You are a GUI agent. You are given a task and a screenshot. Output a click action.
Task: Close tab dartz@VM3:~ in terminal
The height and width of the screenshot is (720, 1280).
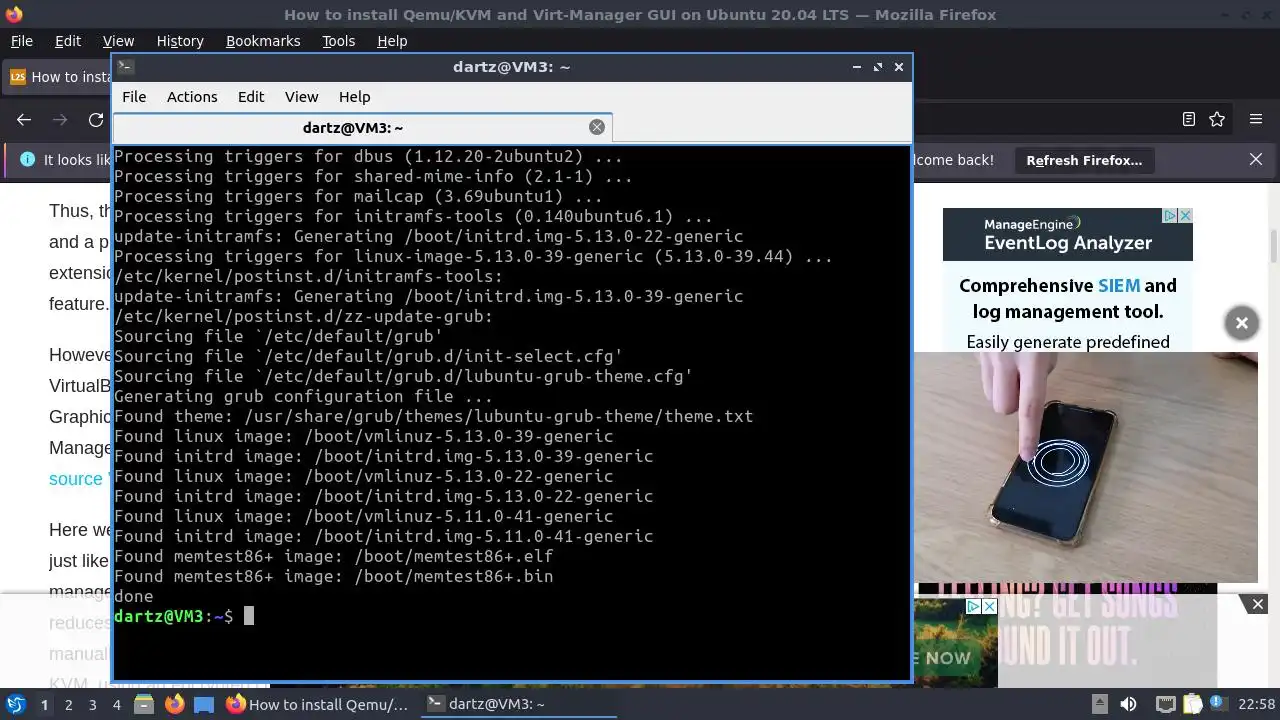597,127
